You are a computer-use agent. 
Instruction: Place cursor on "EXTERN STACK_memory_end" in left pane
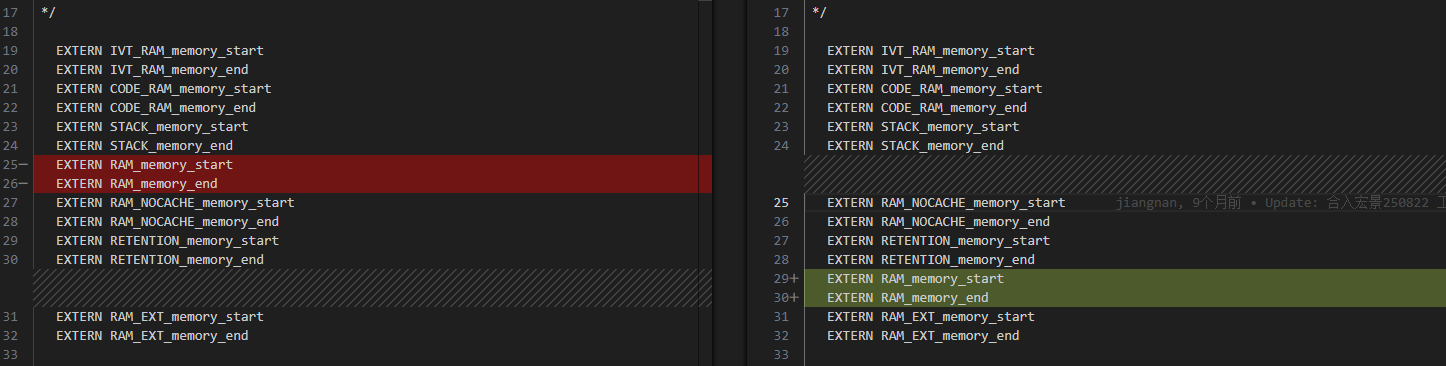(x=145, y=146)
